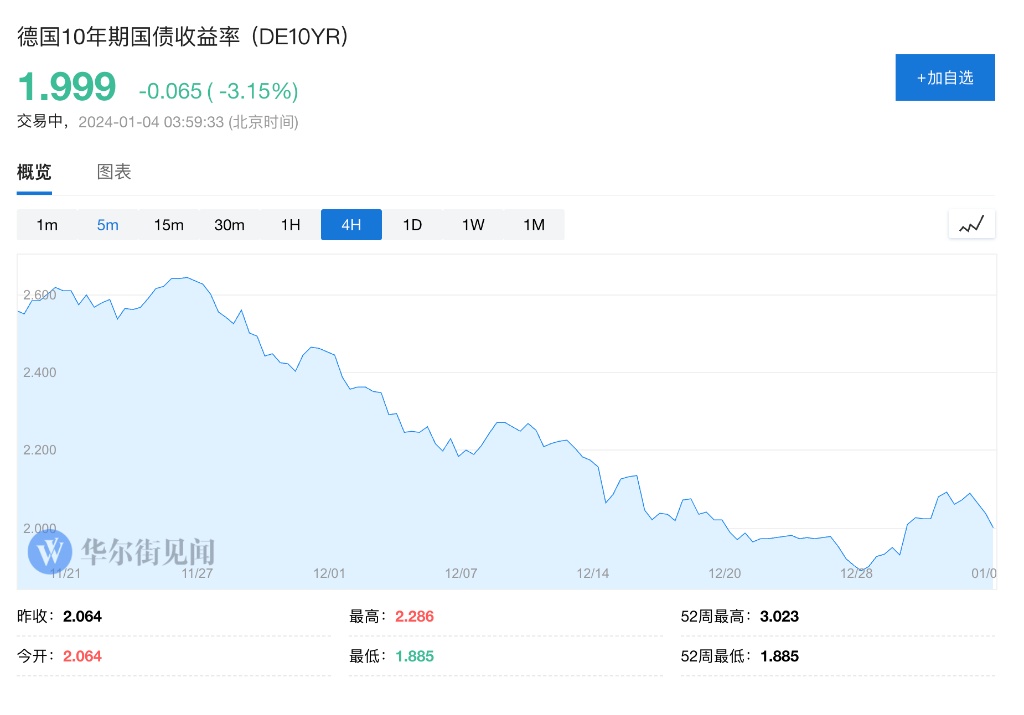The height and width of the screenshot is (715, 1024).
Task: Click the Wallstreetcn watermark logo
Action: 50,550
